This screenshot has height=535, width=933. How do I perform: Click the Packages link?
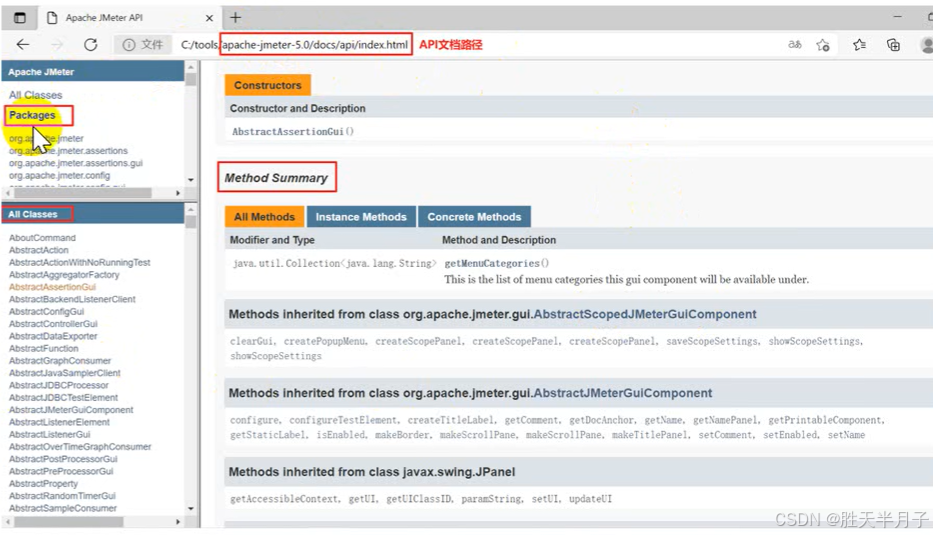(x=32, y=115)
